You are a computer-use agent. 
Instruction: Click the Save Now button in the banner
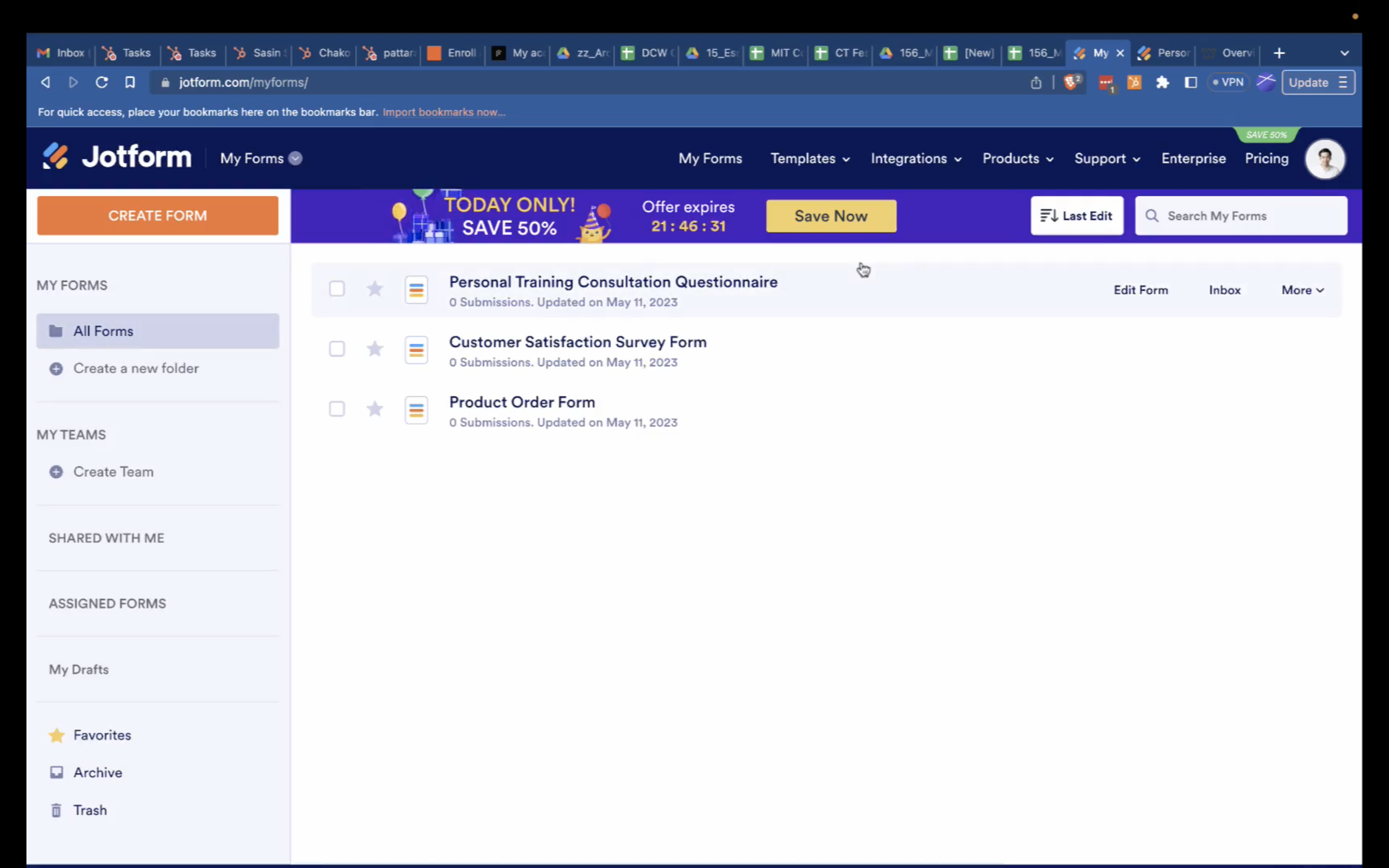(831, 217)
